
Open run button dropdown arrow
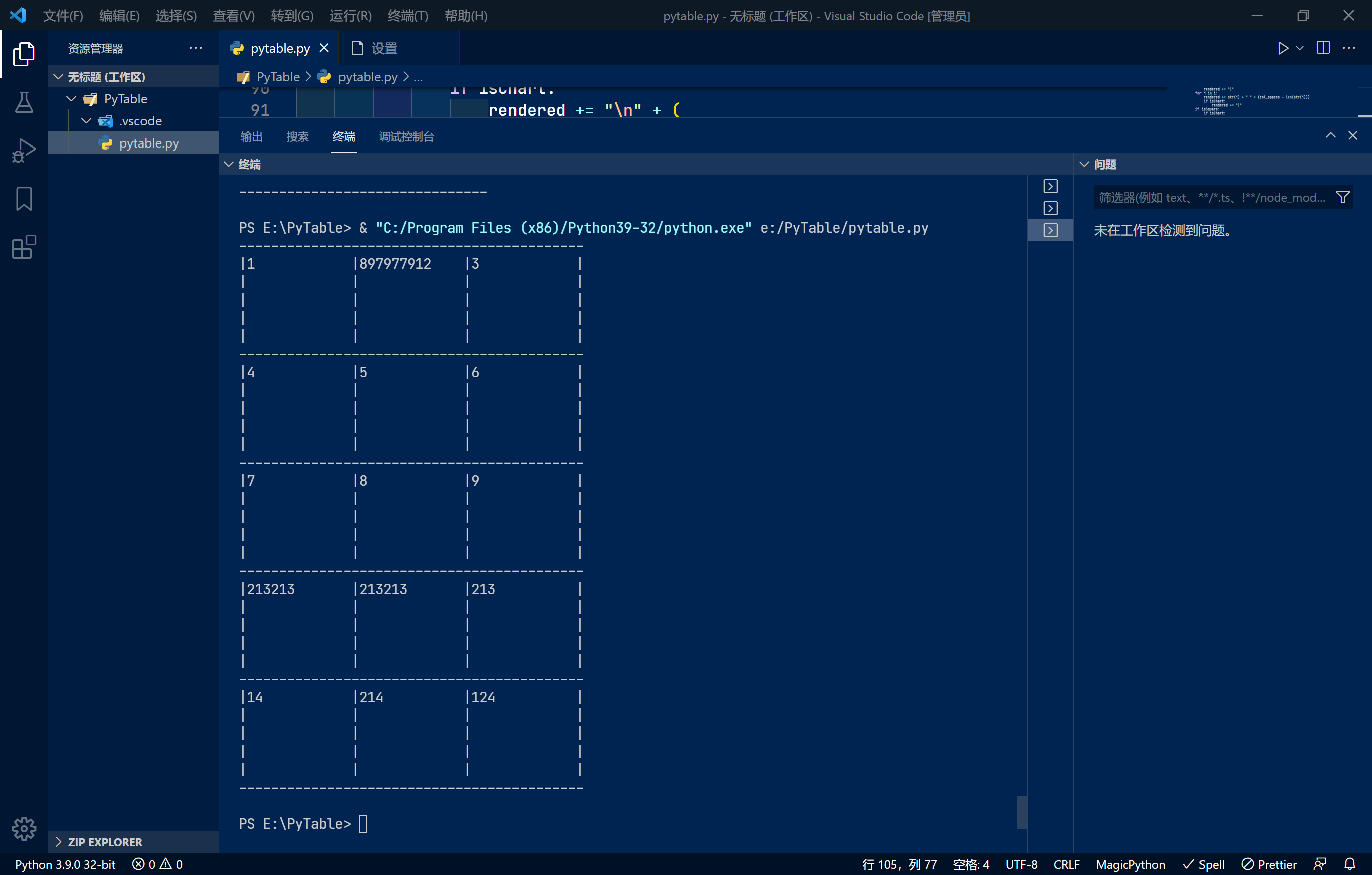(1300, 48)
